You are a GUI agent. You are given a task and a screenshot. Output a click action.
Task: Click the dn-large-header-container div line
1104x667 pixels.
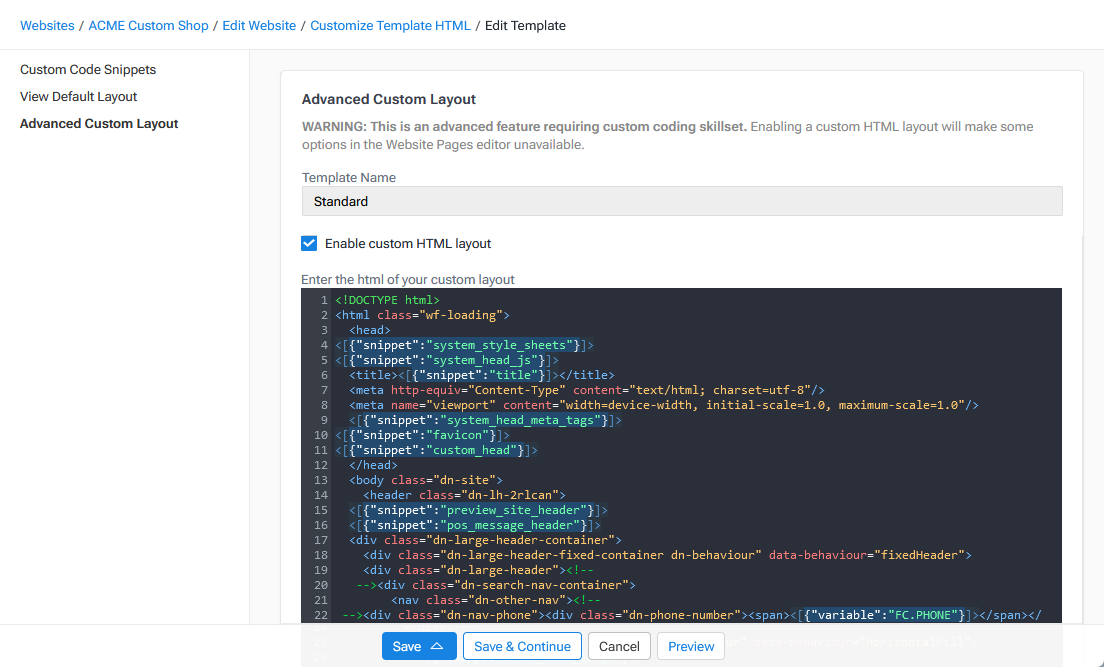486,540
